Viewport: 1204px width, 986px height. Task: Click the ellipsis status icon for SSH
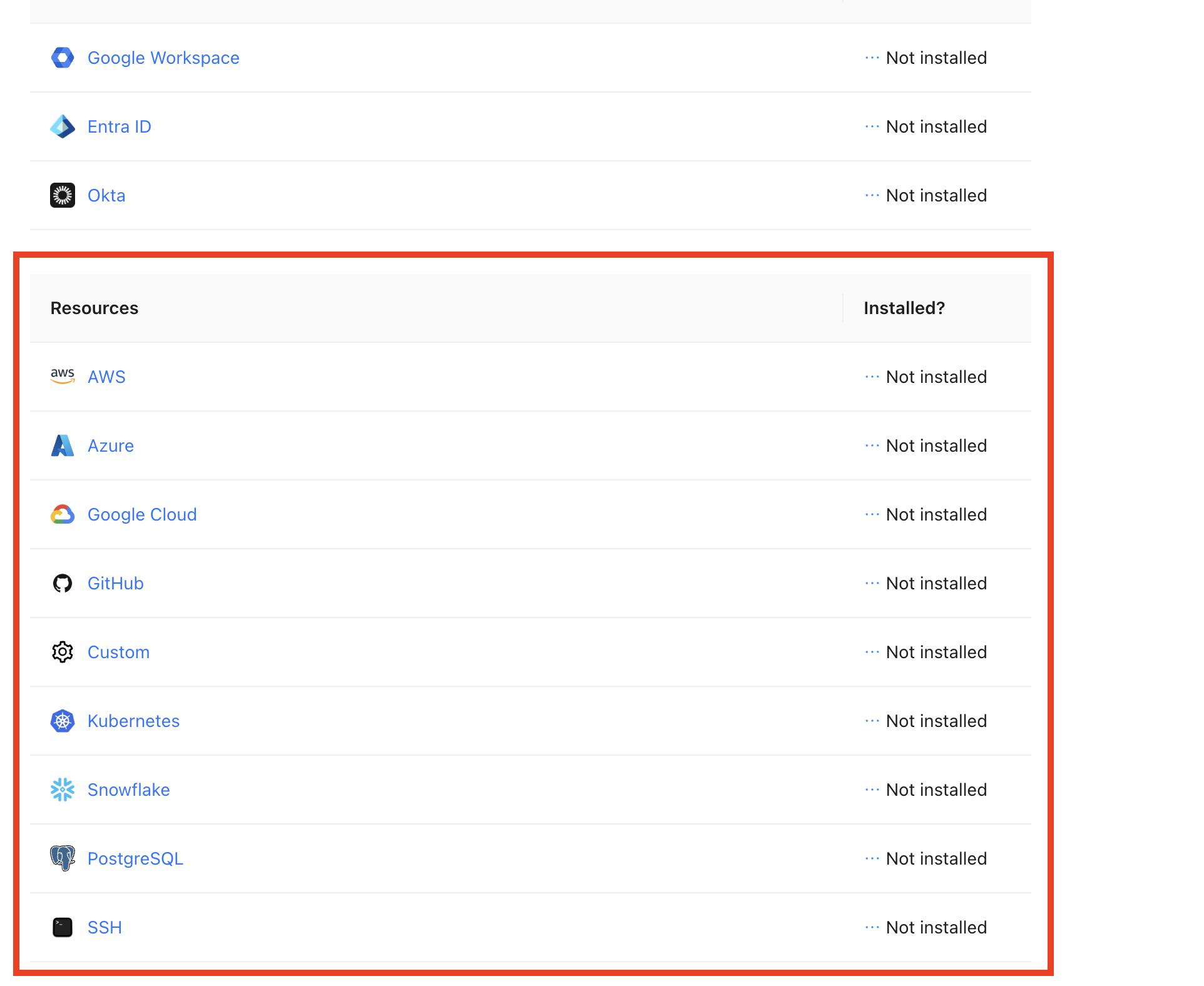point(872,927)
